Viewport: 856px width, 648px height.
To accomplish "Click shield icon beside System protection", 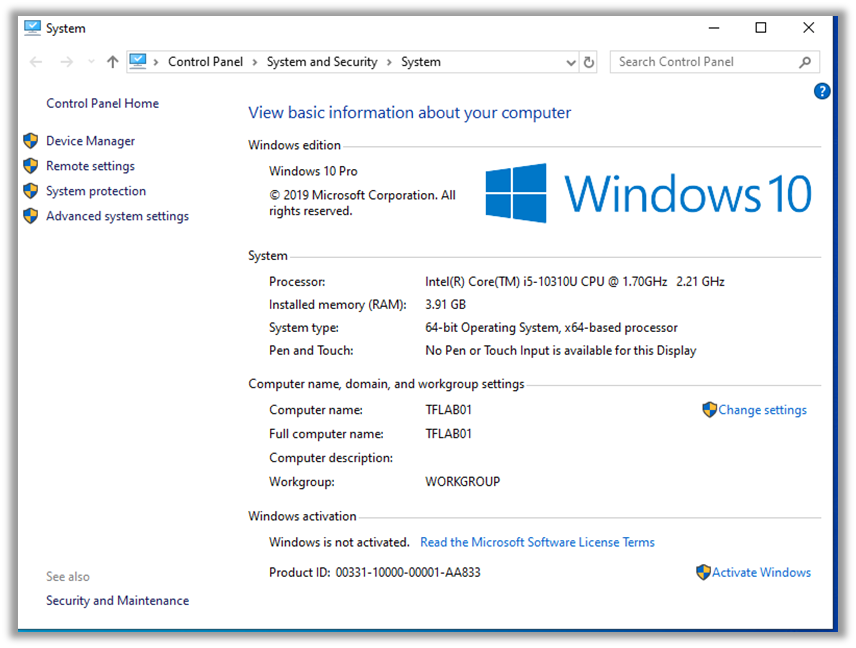I will tap(31, 191).
